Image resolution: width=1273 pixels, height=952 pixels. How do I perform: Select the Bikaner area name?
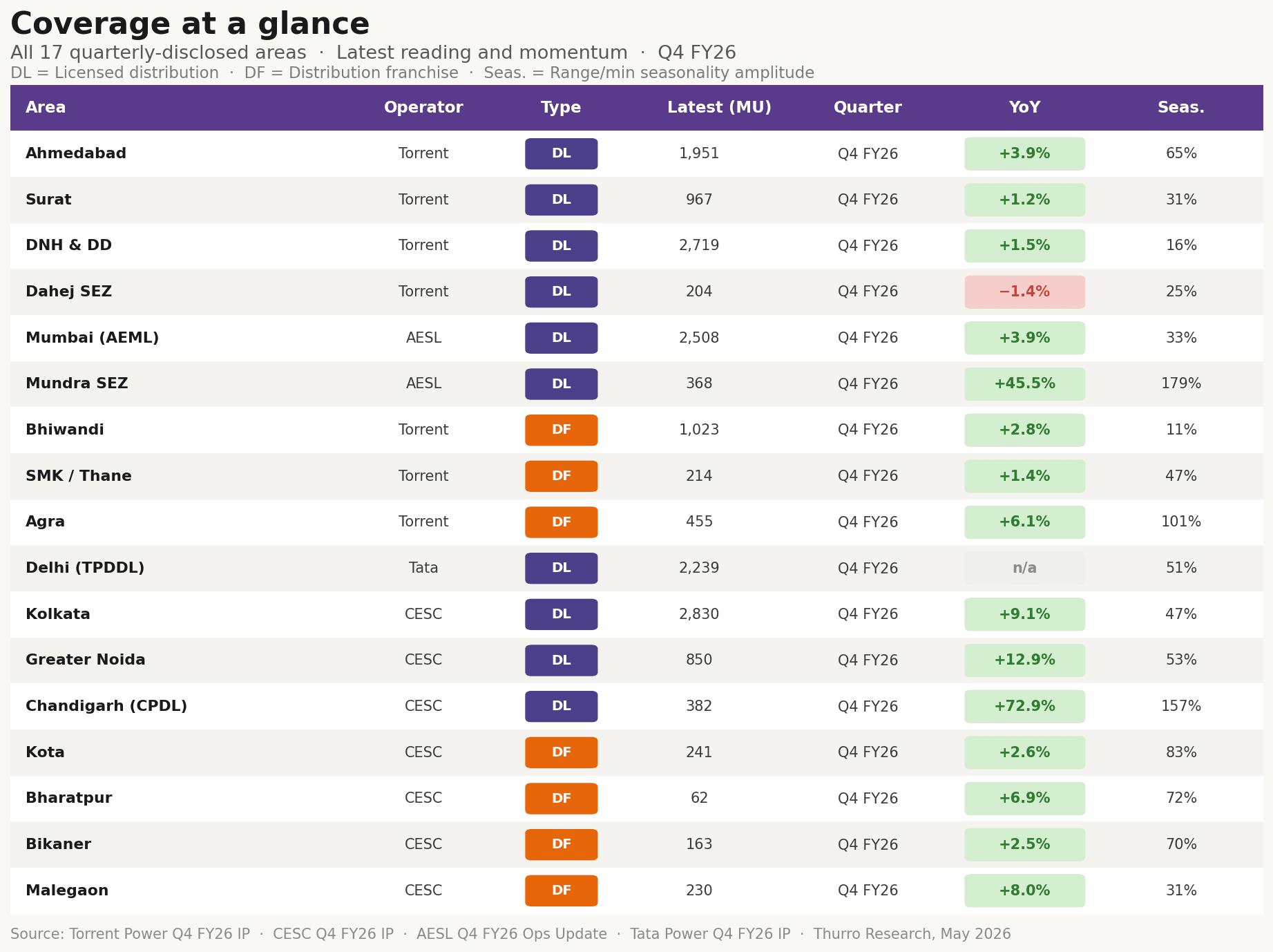coord(58,844)
